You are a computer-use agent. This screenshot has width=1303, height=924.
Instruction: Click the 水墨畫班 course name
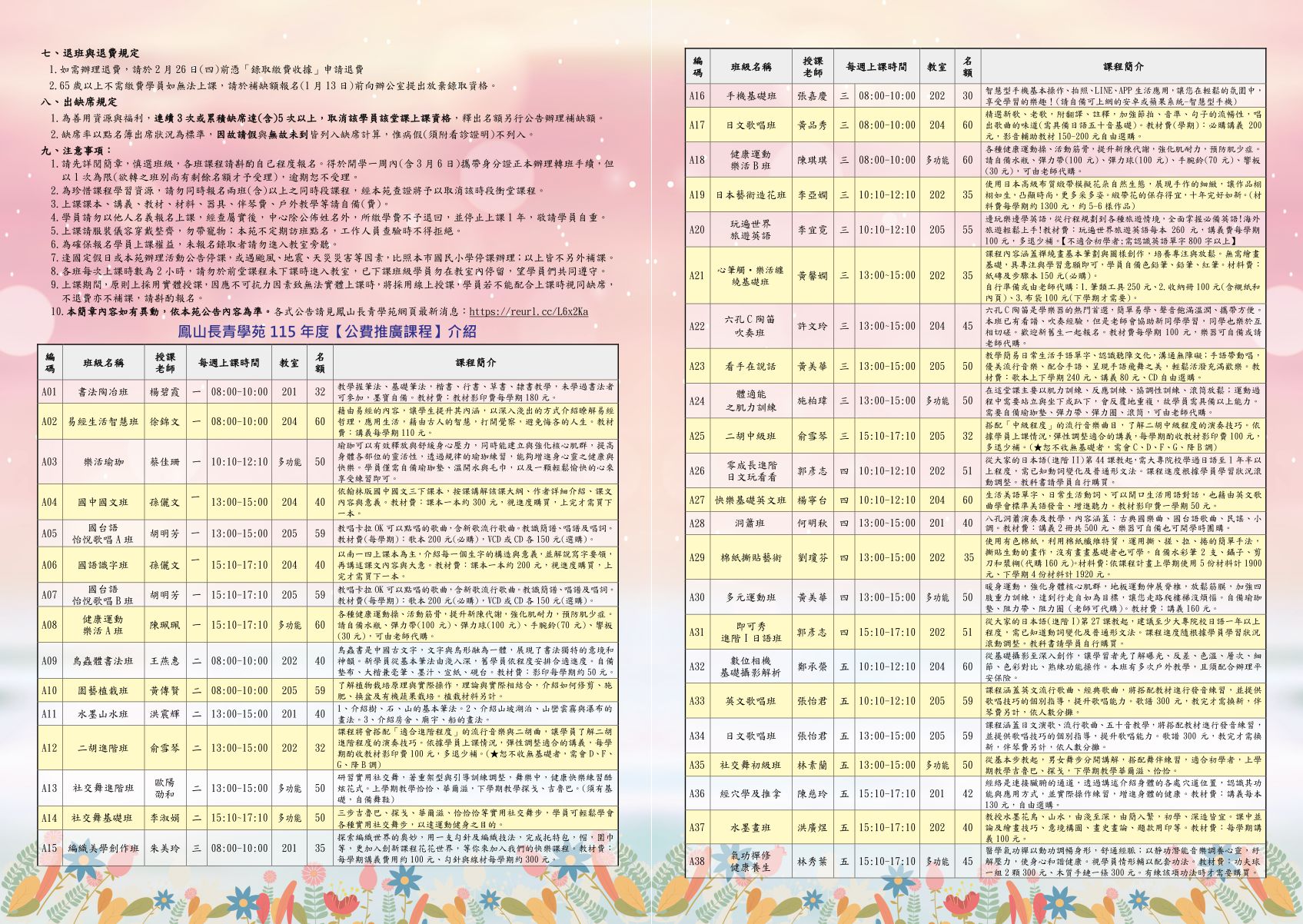pyautogui.click(x=750, y=827)
